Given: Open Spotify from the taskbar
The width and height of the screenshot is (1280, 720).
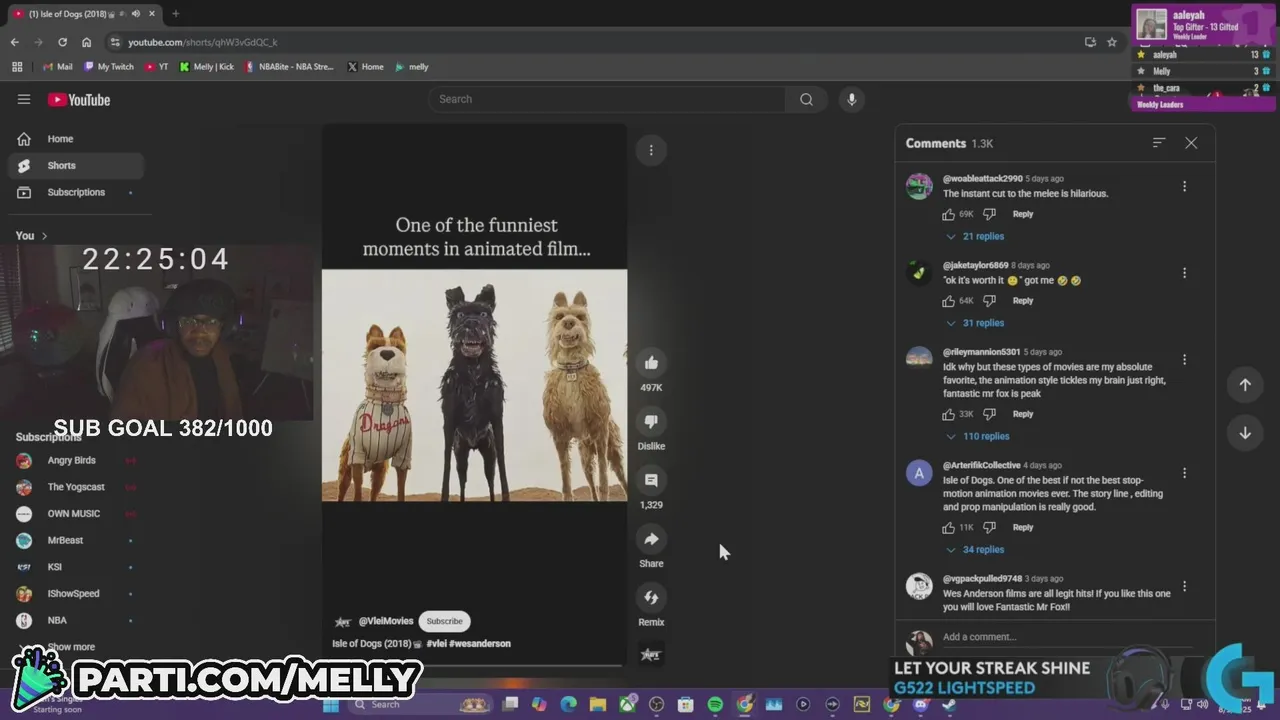Looking at the screenshot, I should (x=715, y=704).
